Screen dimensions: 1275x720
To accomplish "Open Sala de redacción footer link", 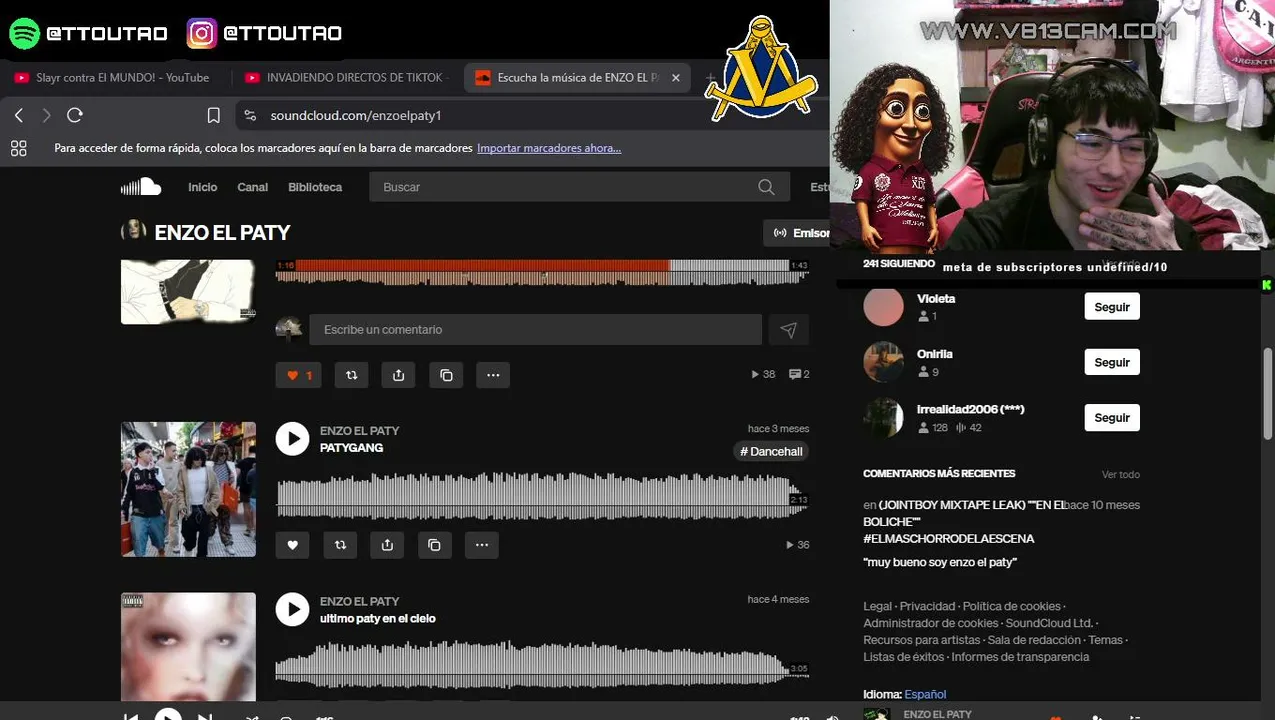I will [1034, 640].
